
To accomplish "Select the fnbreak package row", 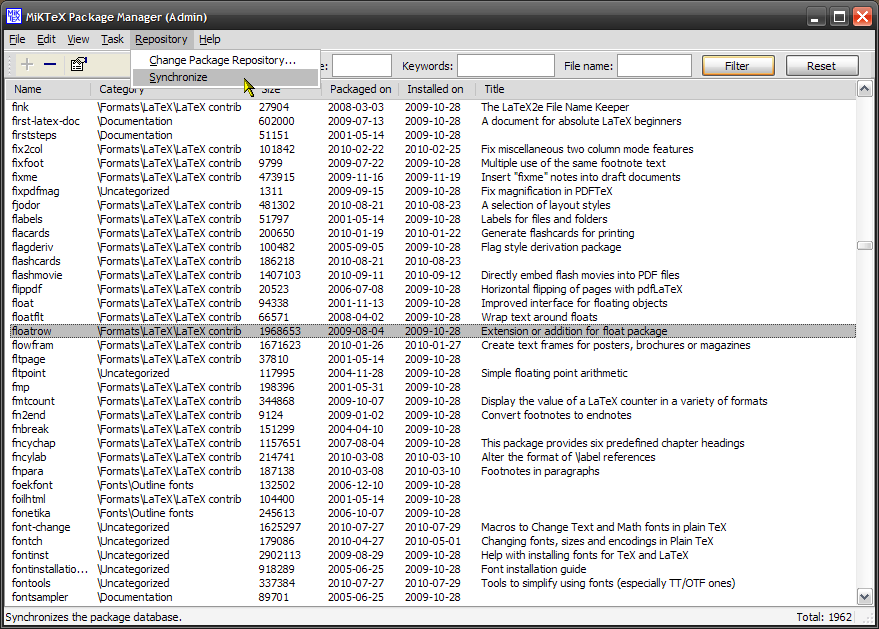I will point(433,429).
